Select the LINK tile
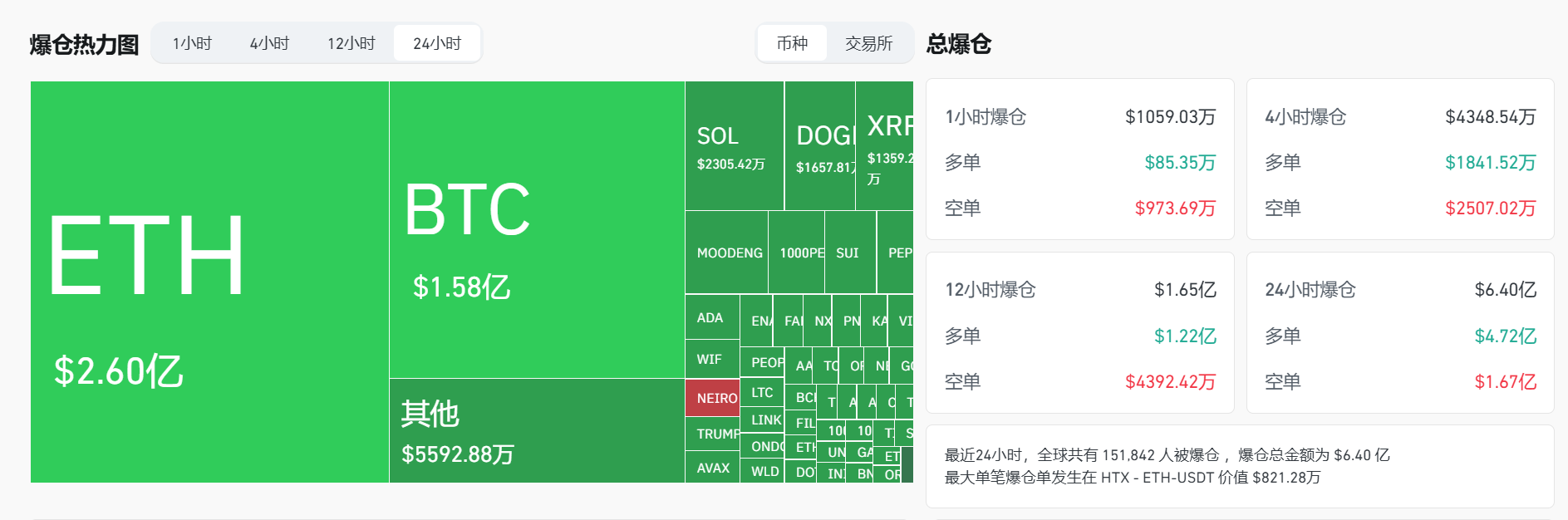 tap(762, 419)
